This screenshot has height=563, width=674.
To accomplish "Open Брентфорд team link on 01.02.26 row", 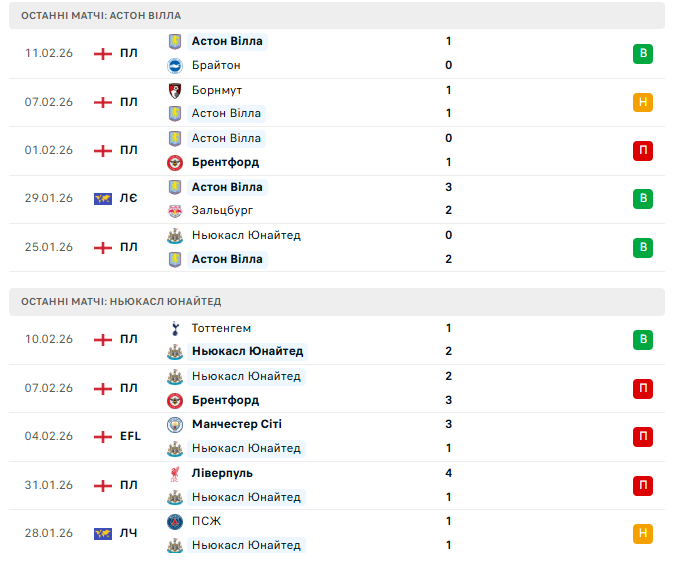I will coord(225,162).
